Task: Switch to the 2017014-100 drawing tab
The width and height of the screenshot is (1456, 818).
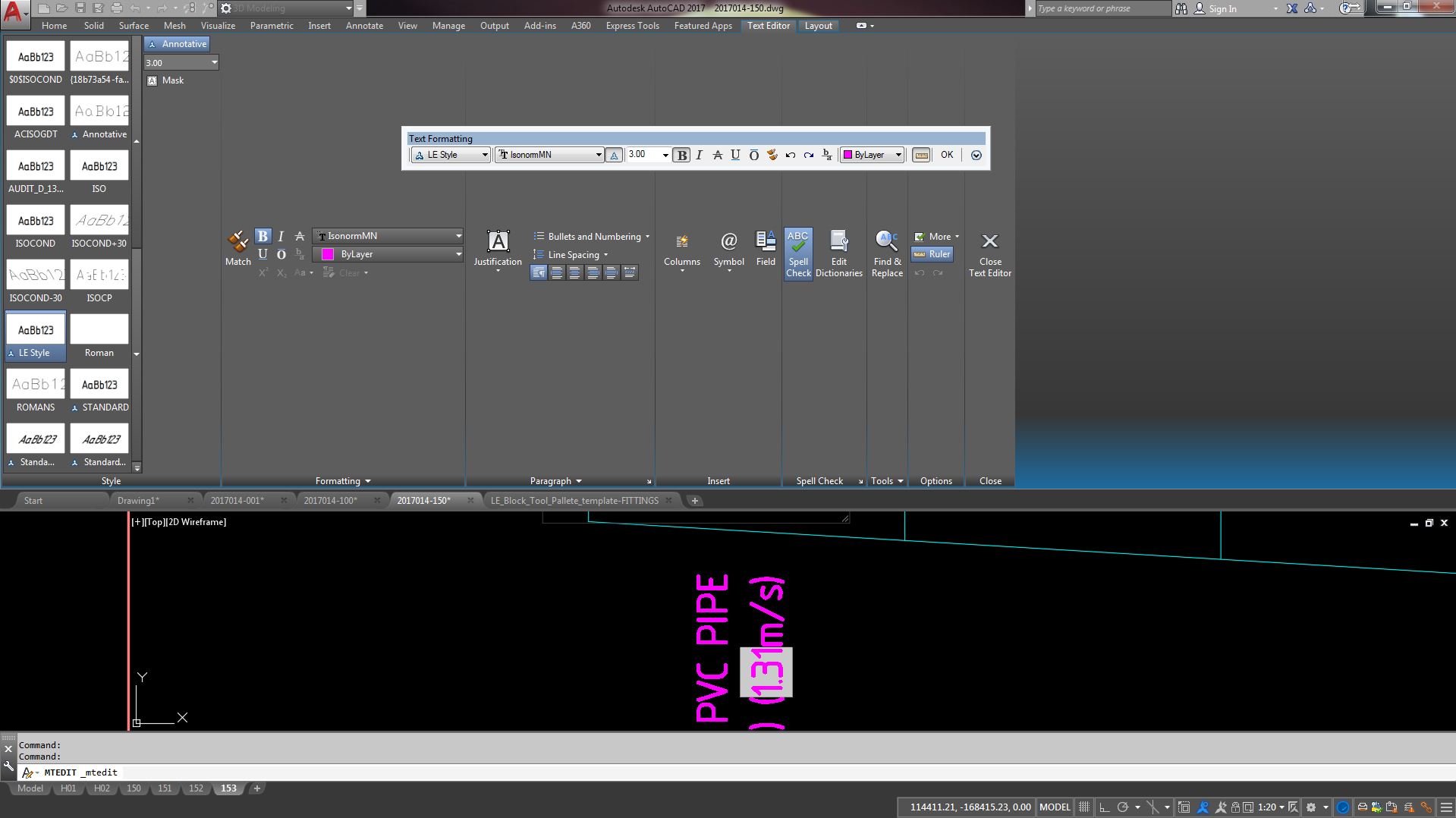Action: tap(330, 500)
